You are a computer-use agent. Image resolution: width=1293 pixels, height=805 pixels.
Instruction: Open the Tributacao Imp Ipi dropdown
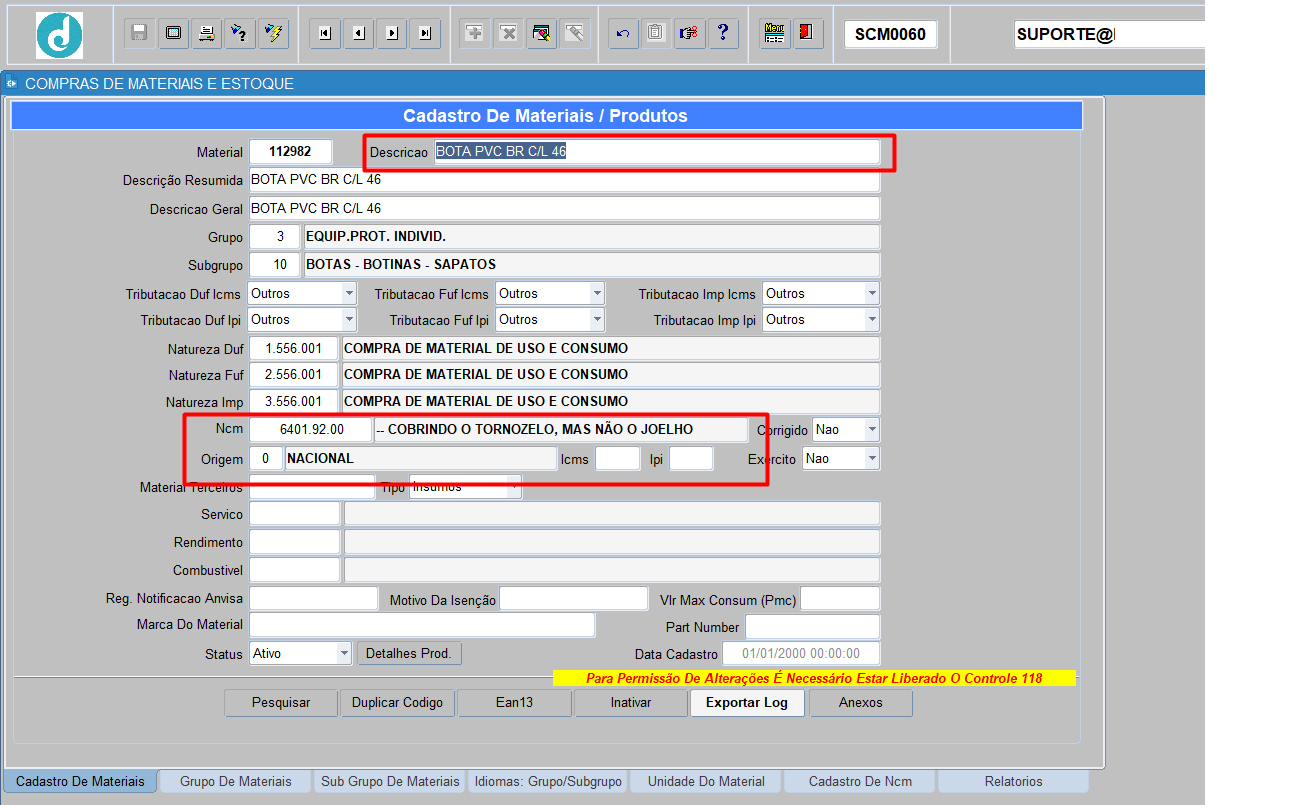(x=872, y=319)
